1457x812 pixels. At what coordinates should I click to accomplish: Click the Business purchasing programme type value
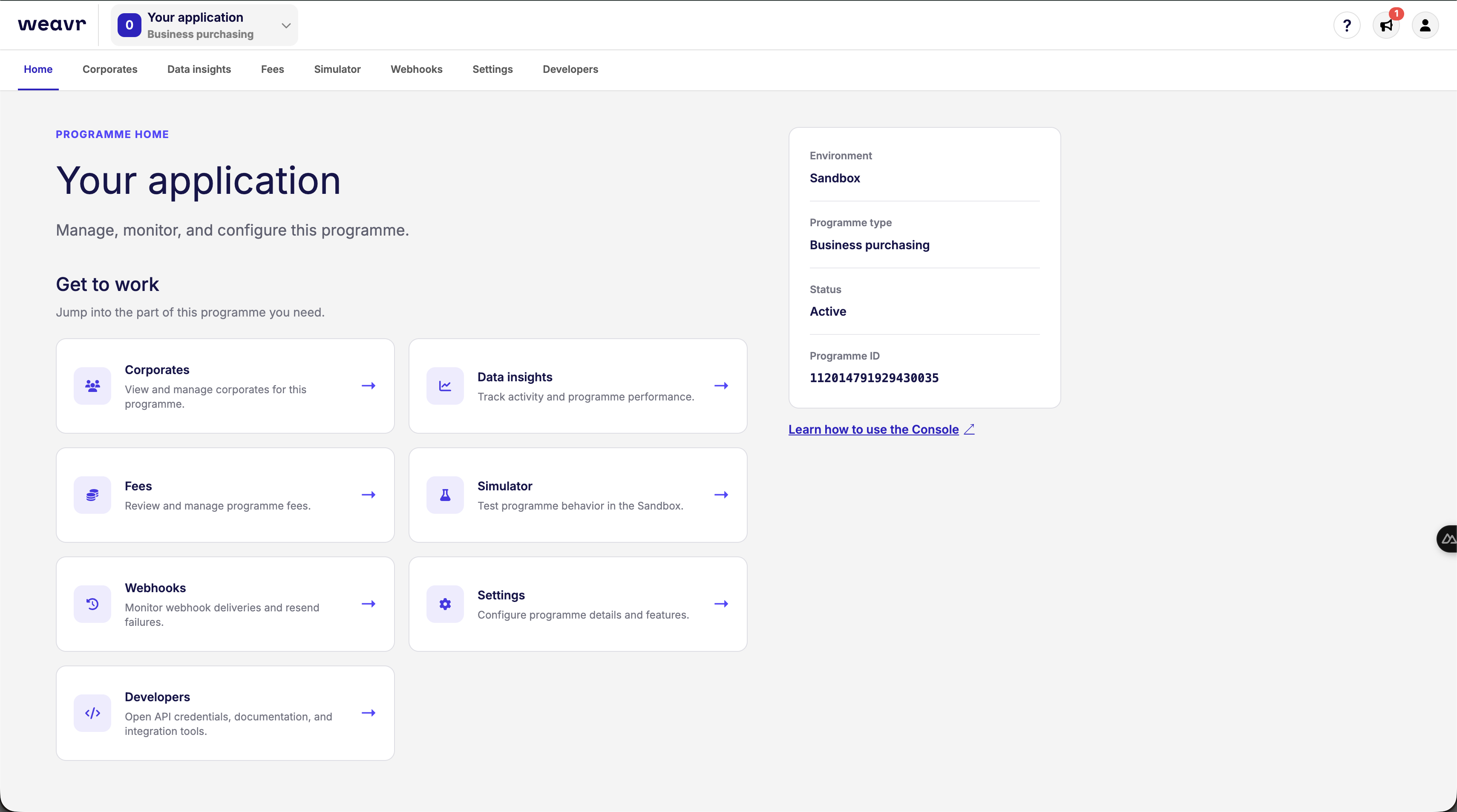(x=870, y=245)
